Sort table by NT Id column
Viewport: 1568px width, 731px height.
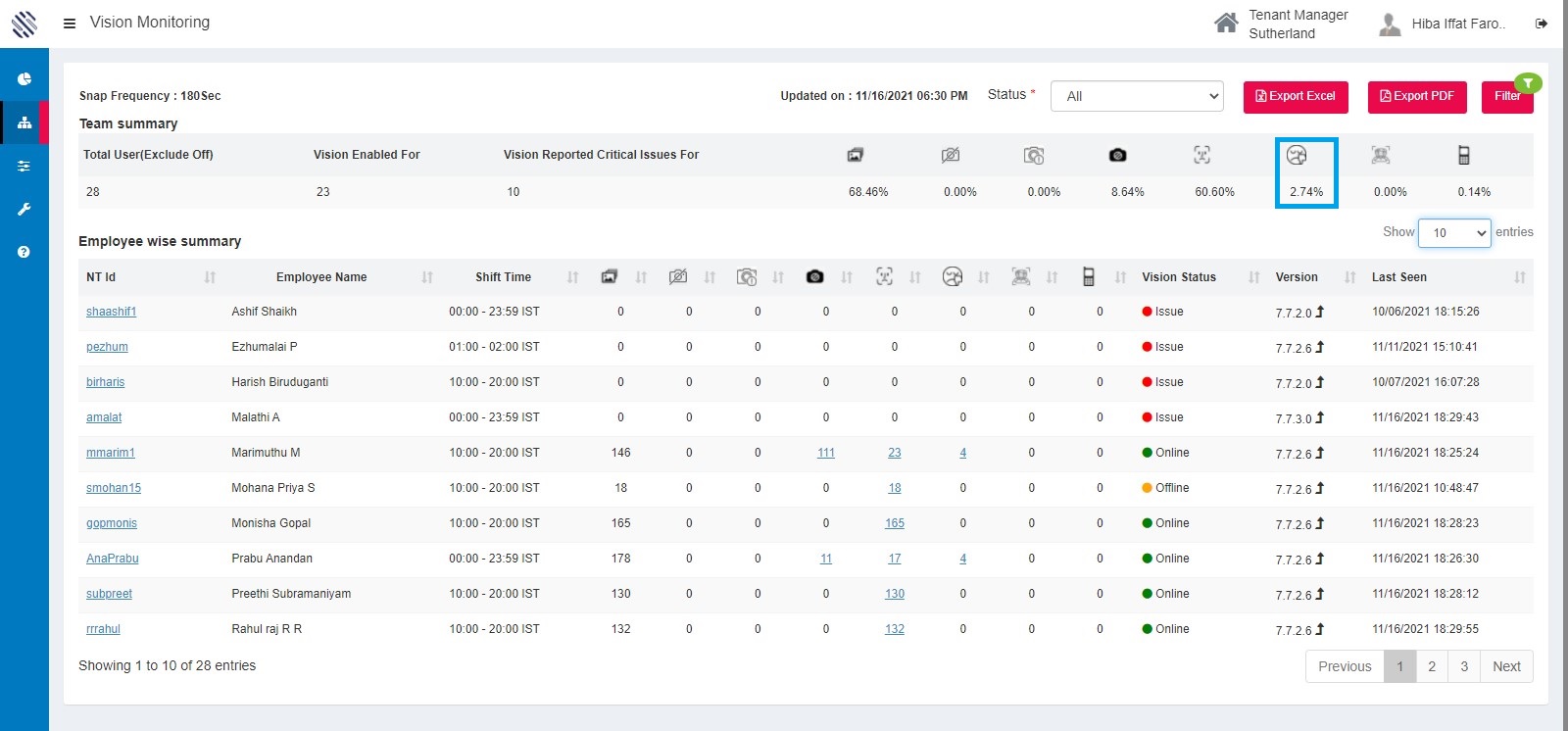(x=210, y=277)
